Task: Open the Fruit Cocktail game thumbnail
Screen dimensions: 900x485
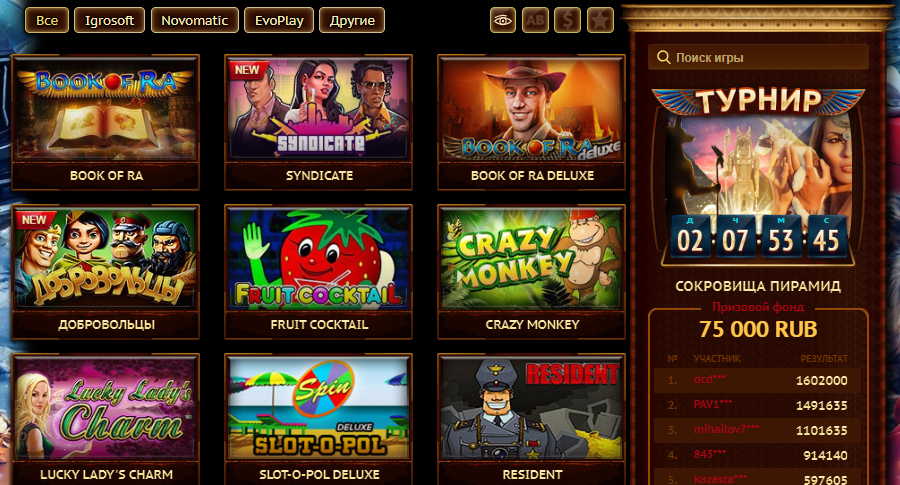Action: 319,258
